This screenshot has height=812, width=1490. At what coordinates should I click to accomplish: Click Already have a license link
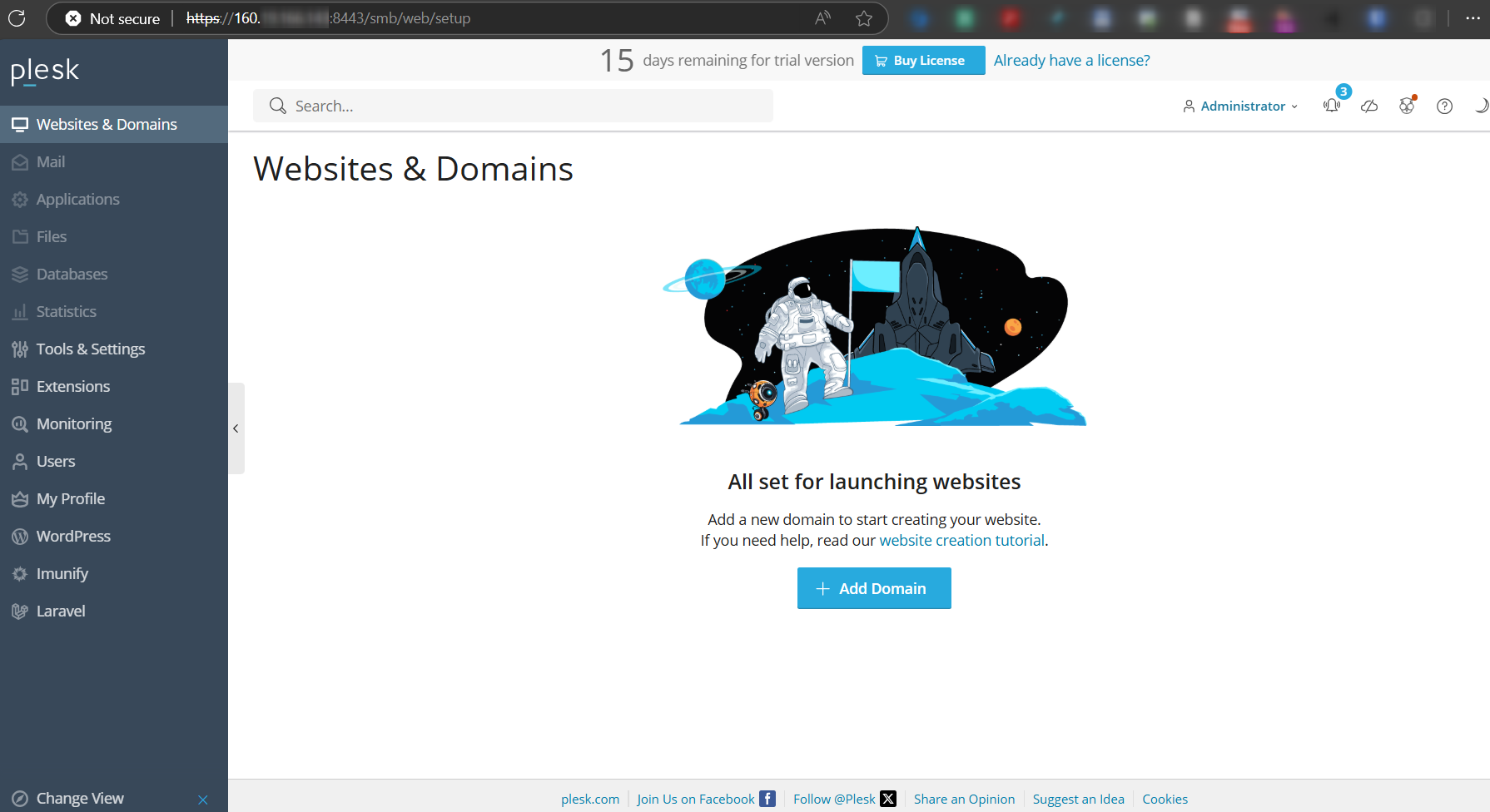point(1072,60)
